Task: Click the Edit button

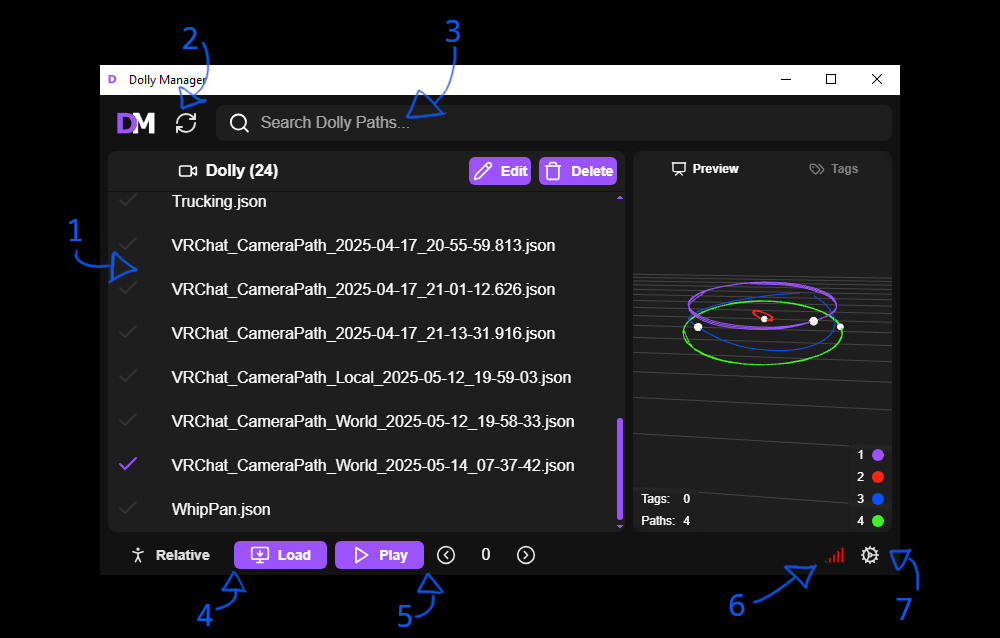Action: point(500,171)
